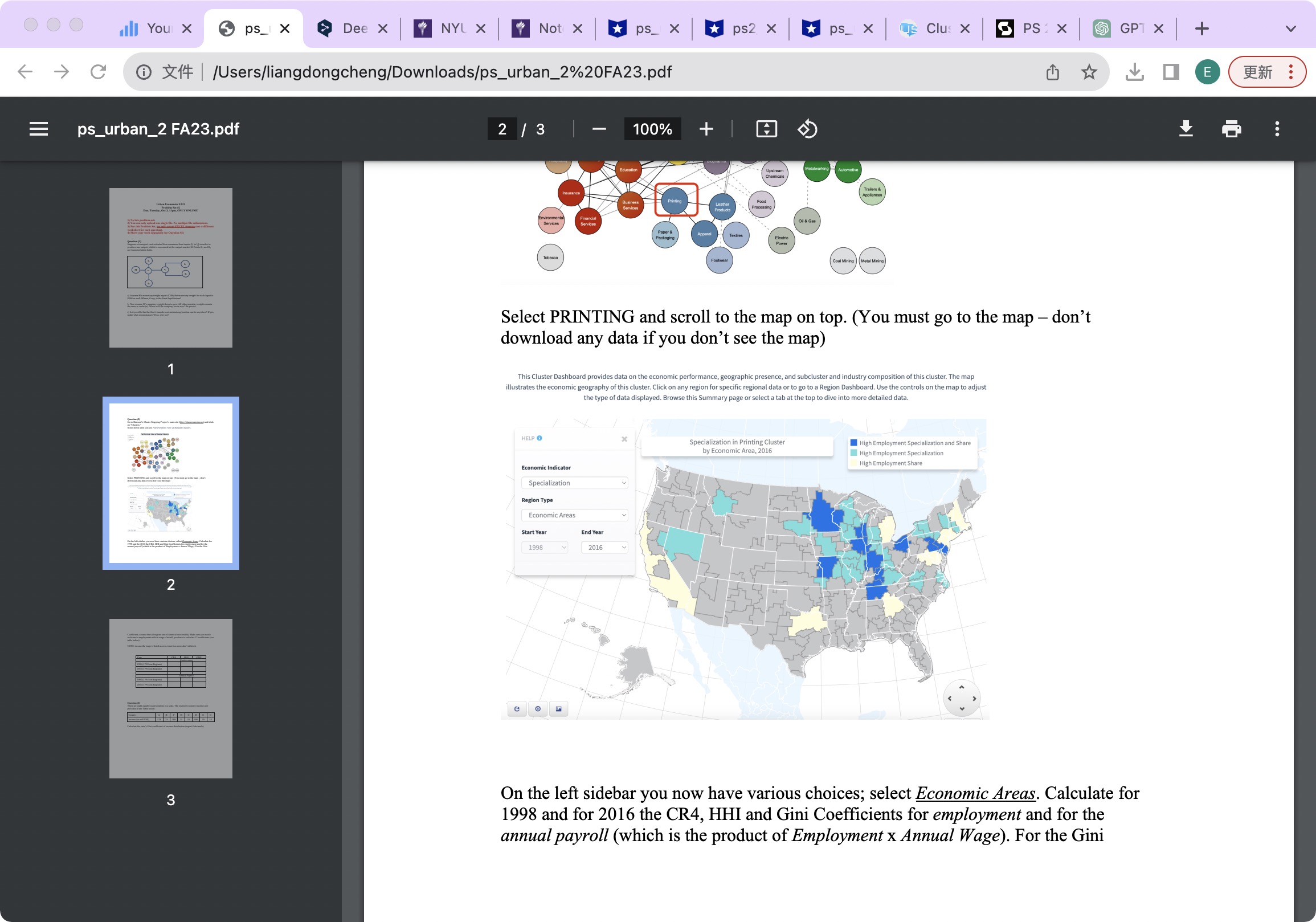Open PDF viewer more actions menu
This screenshot has width=1316, height=922.
1277,129
